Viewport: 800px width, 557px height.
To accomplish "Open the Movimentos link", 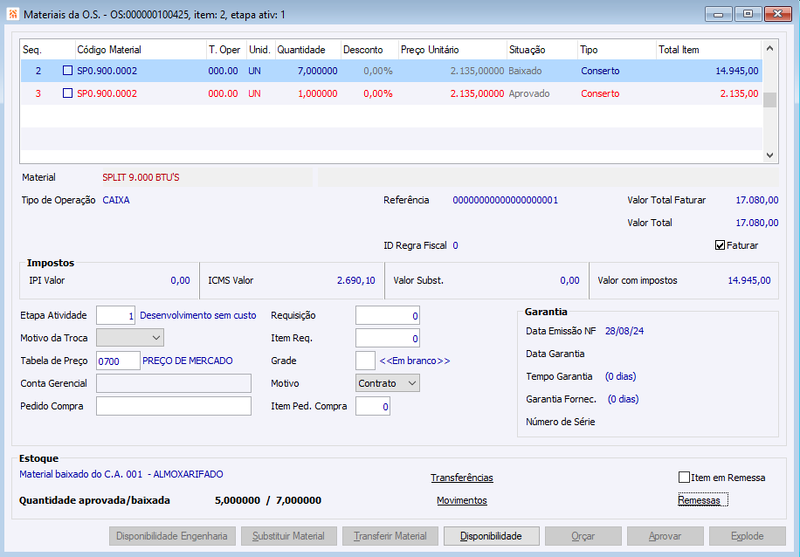I will [462, 500].
